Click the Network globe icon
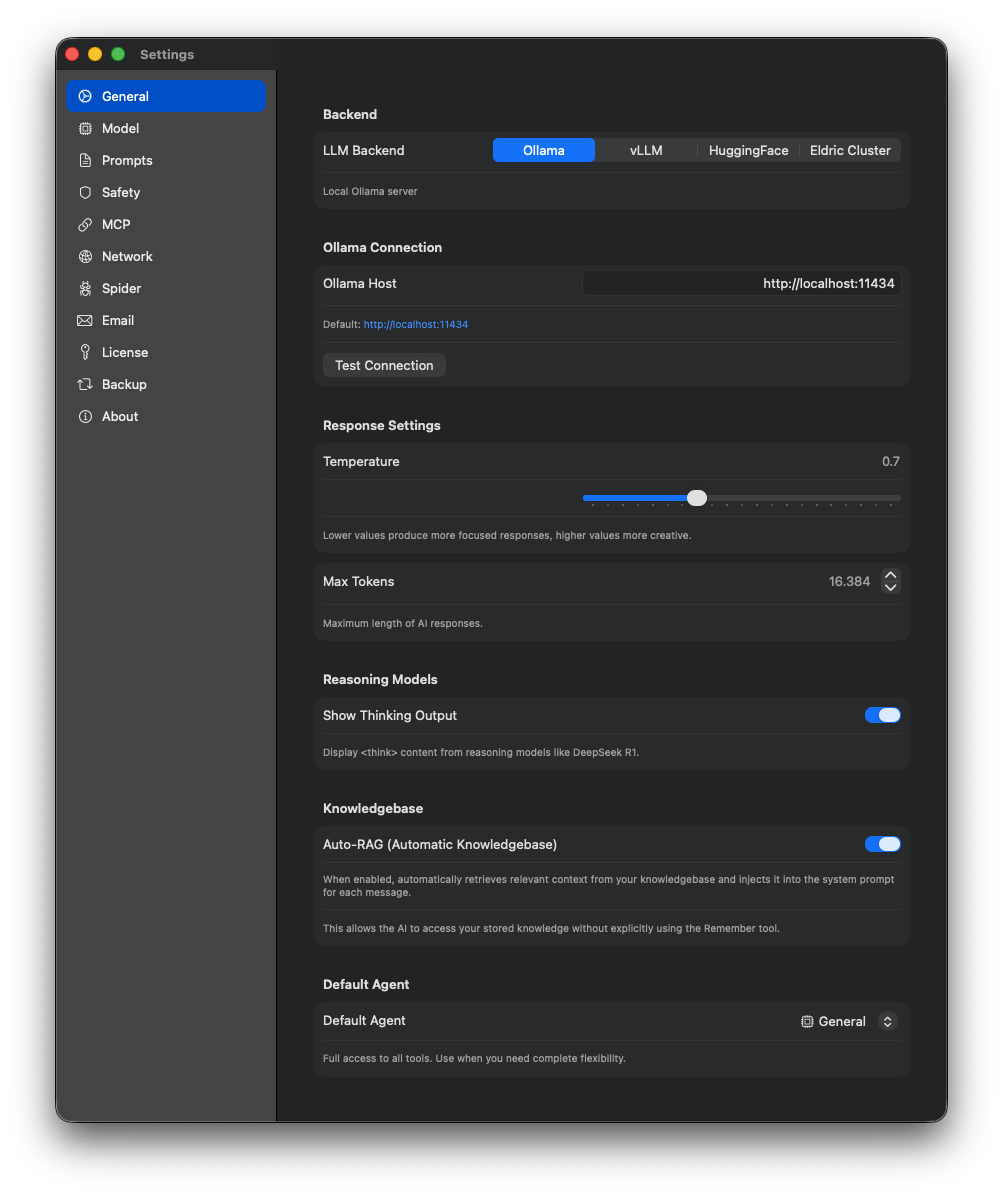The height and width of the screenshot is (1196, 1003). point(85,256)
